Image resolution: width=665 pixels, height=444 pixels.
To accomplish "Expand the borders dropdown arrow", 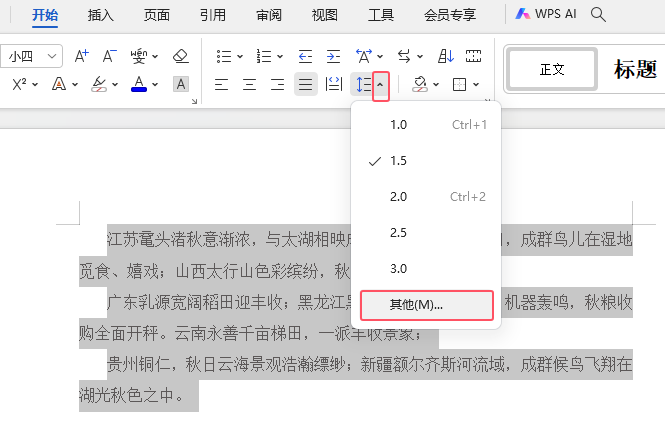I will tap(476, 84).
